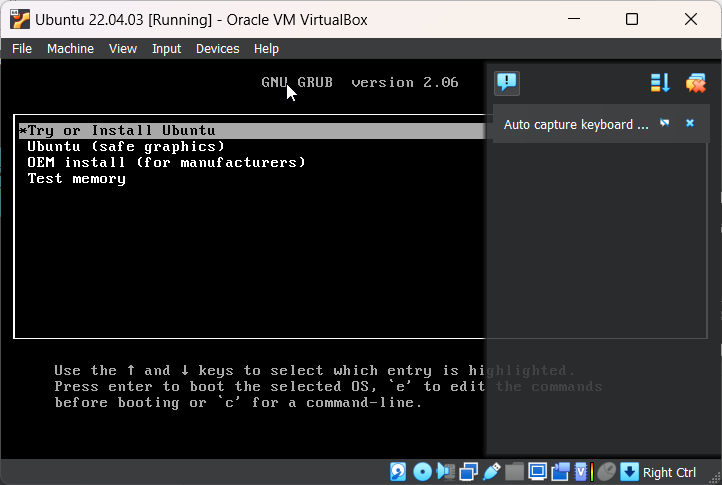Click the GNU GRUB version 2.06 header
The image size is (722, 485).
pyautogui.click(x=360, y=82)
